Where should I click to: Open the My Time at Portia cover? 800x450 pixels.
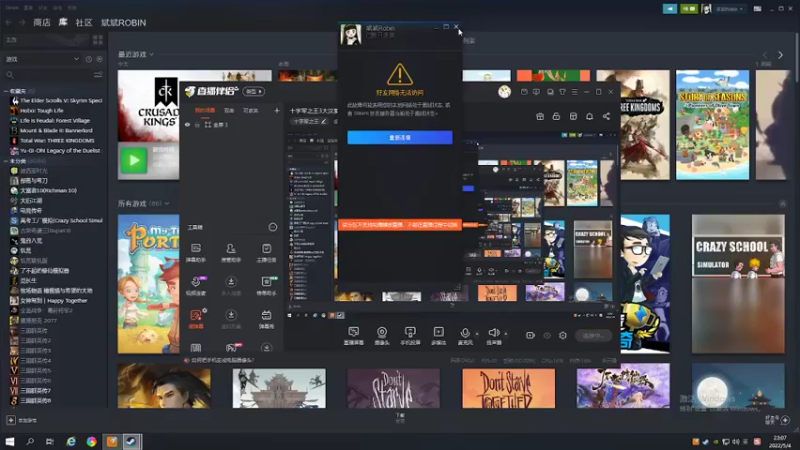[148, 284]
